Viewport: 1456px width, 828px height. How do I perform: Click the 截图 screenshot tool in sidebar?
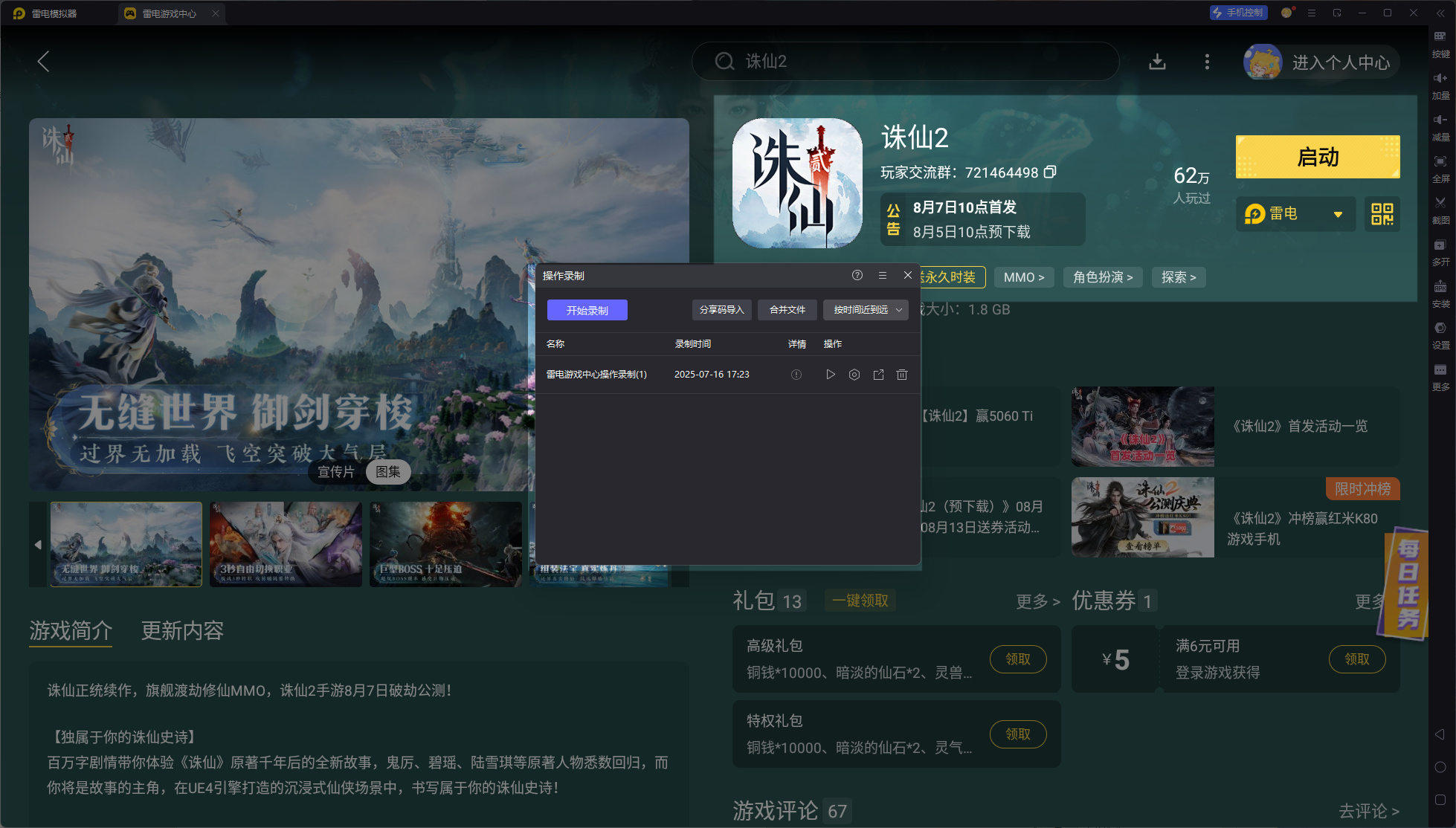pos(1440,208)
